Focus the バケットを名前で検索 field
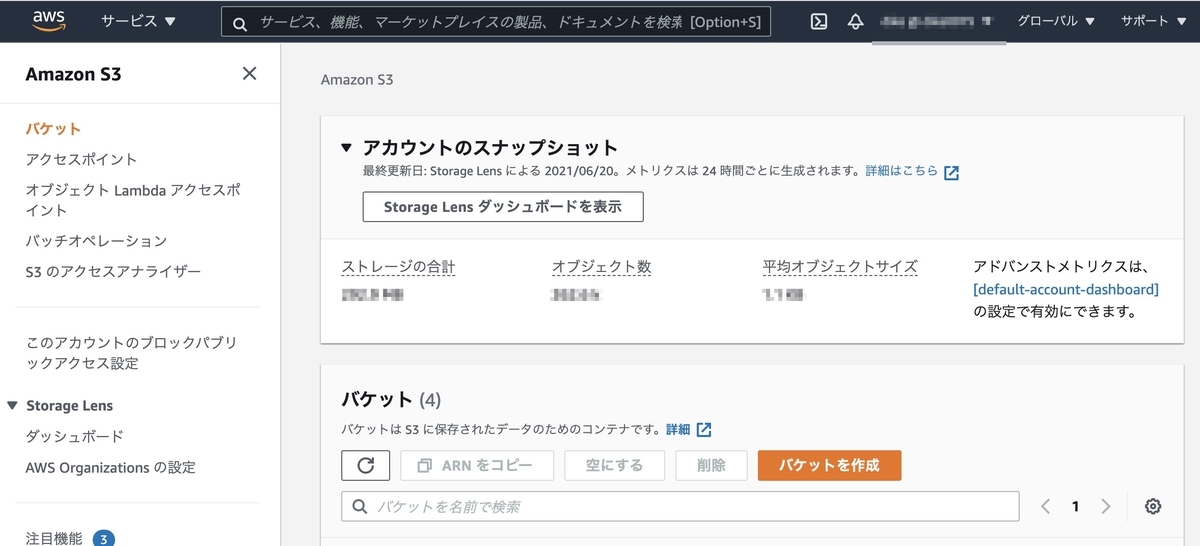The image size is (1200, 546). pyautogui.click(x=680, y=506)
